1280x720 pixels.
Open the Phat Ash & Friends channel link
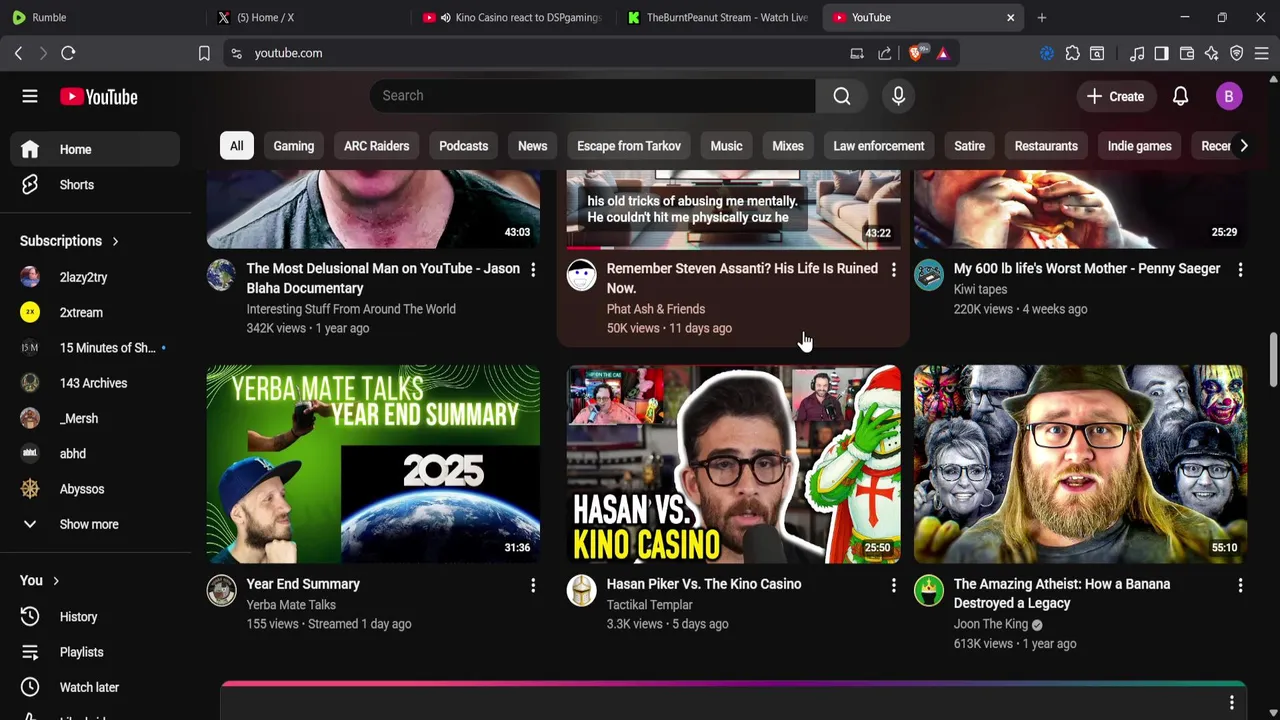(656, 309)
